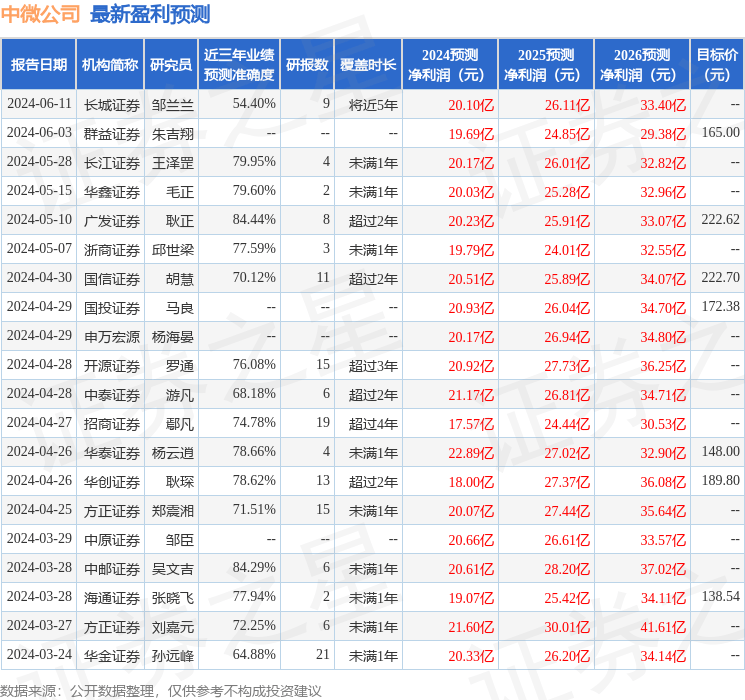Click analyst name 王泽罡
Viewport: 745px width, 700px height.
pyautogui.click(x=173, y=163)
